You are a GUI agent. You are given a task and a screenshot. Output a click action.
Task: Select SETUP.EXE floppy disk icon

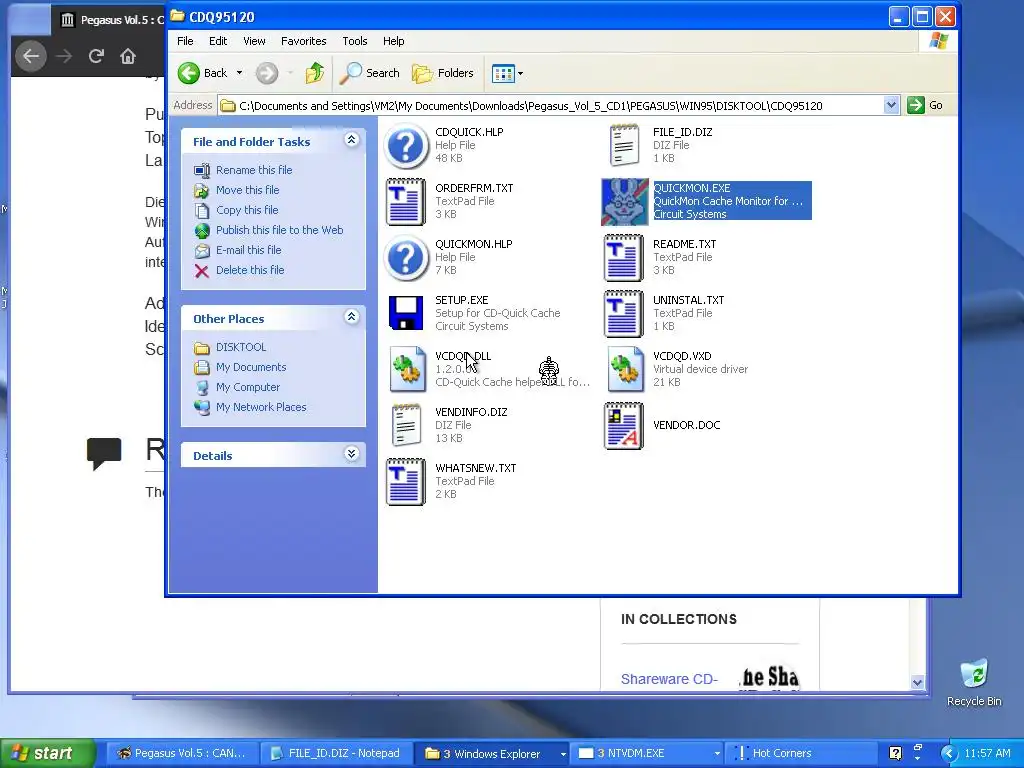406,313
